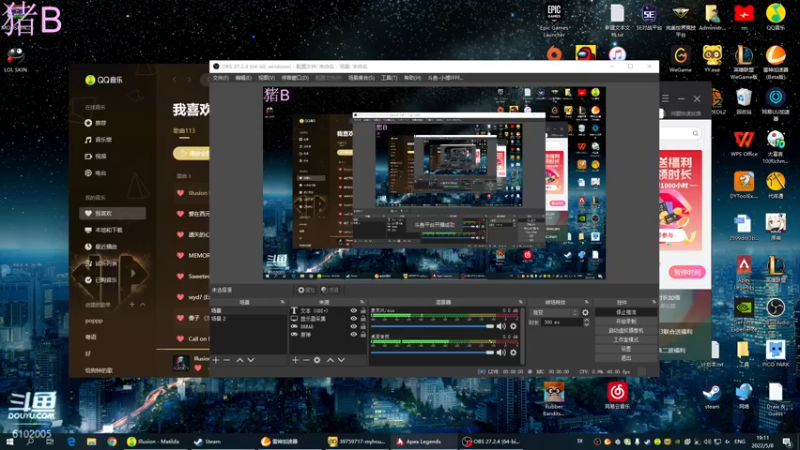Hide the 文本 (GDI+) source with its eye icon

point(353,310)
